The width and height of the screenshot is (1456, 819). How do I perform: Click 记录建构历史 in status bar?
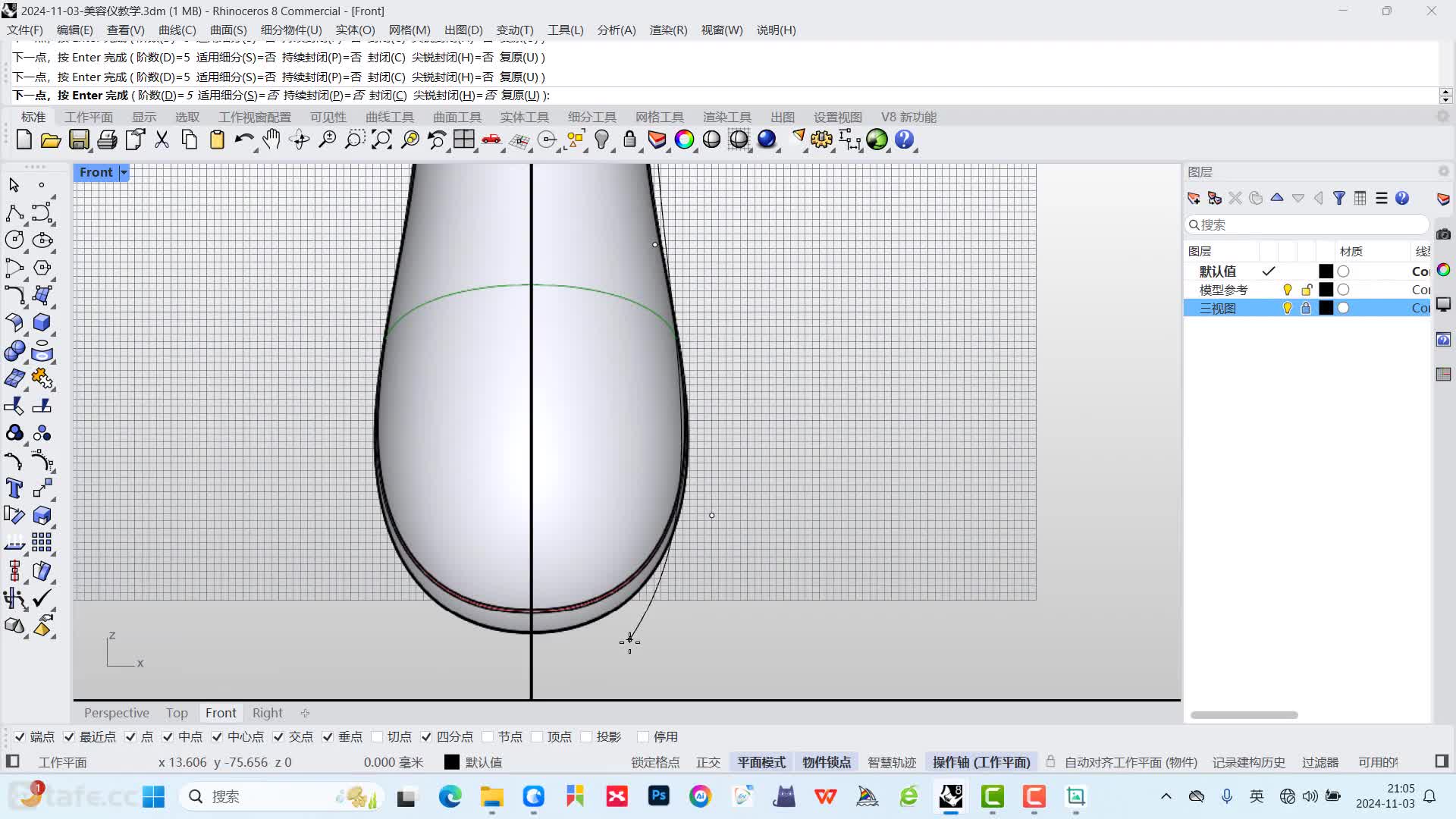click(1248, 762)
